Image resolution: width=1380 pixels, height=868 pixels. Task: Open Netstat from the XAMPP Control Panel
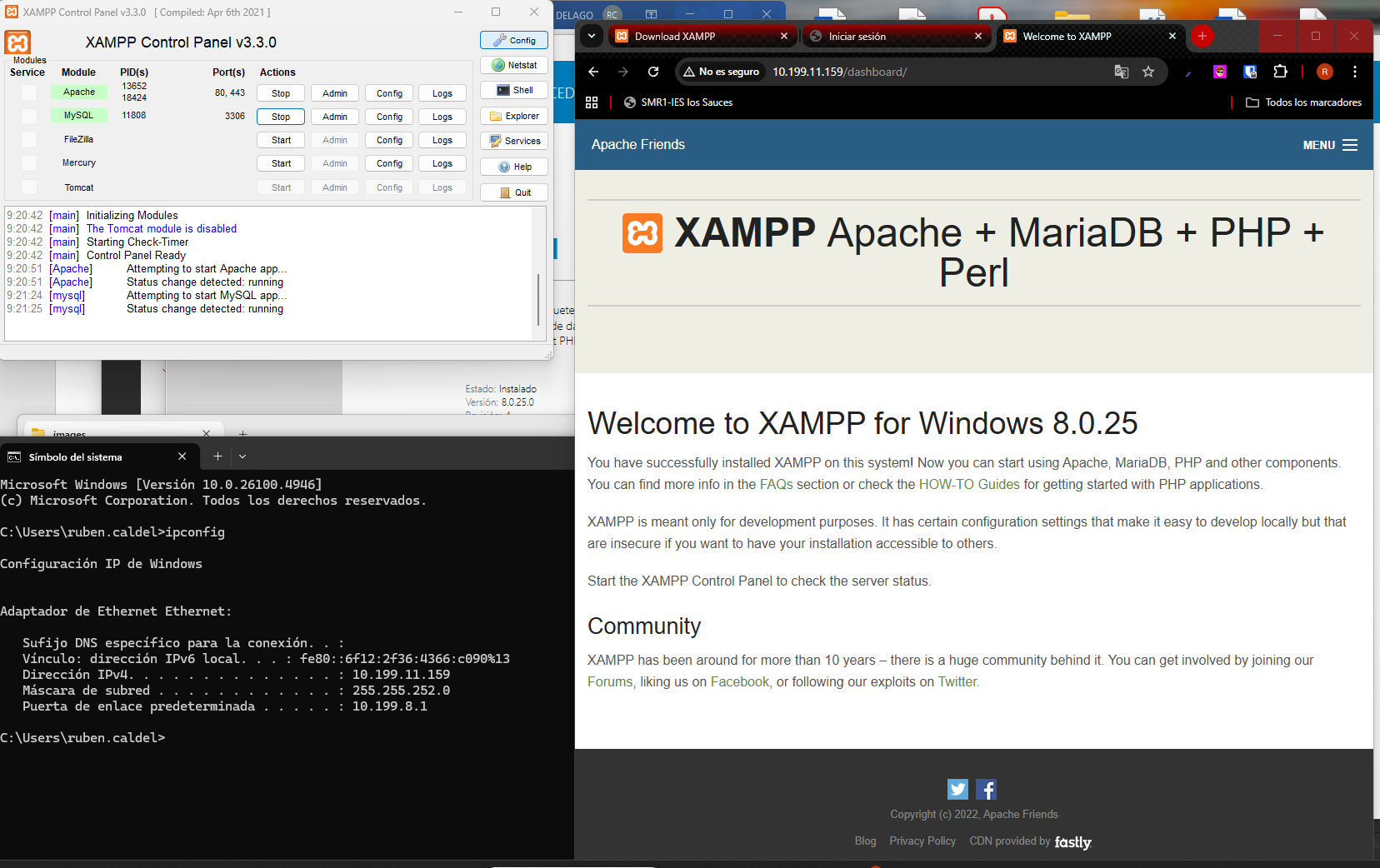[x=514, y=65]
